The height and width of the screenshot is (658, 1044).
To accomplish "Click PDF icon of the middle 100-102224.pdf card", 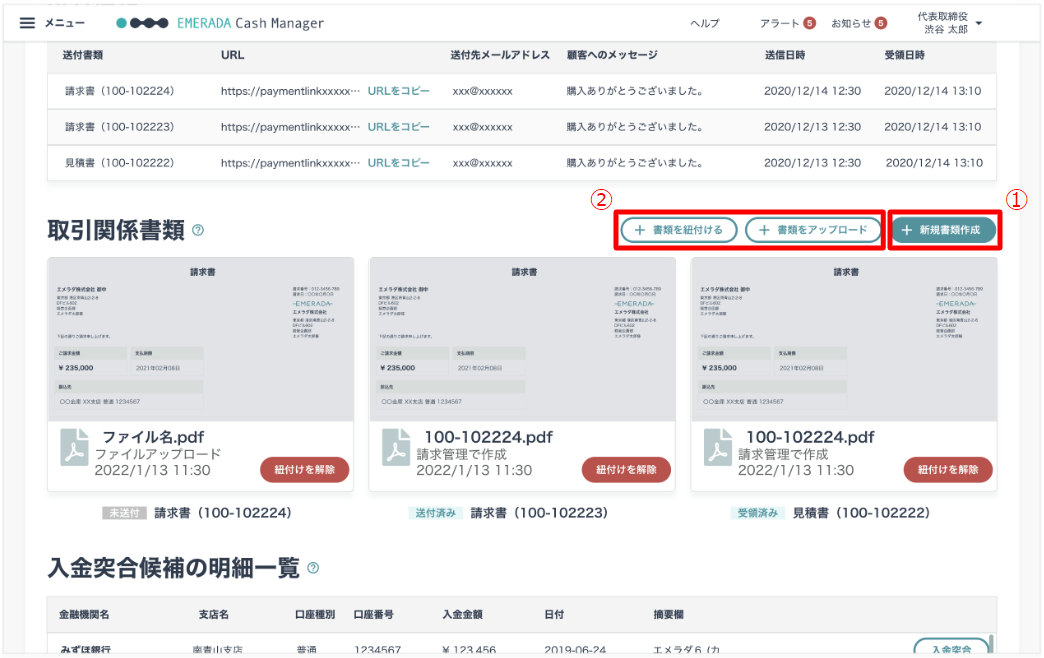I will point(395,447).
